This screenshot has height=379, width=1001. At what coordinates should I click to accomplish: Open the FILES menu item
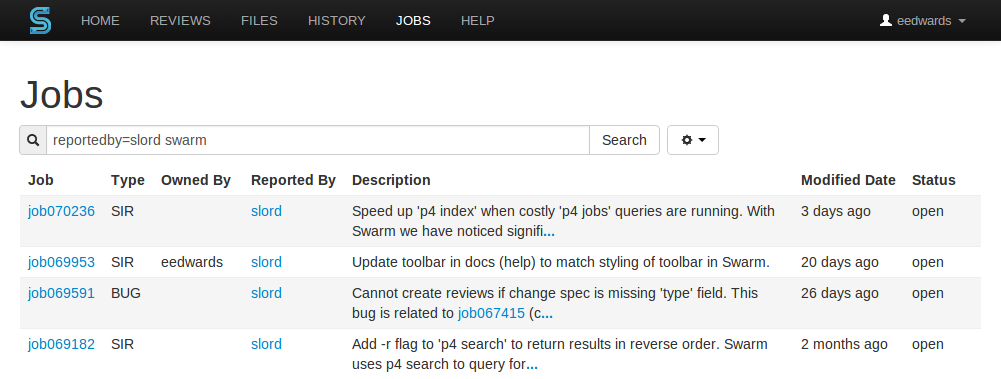(259, 20)
